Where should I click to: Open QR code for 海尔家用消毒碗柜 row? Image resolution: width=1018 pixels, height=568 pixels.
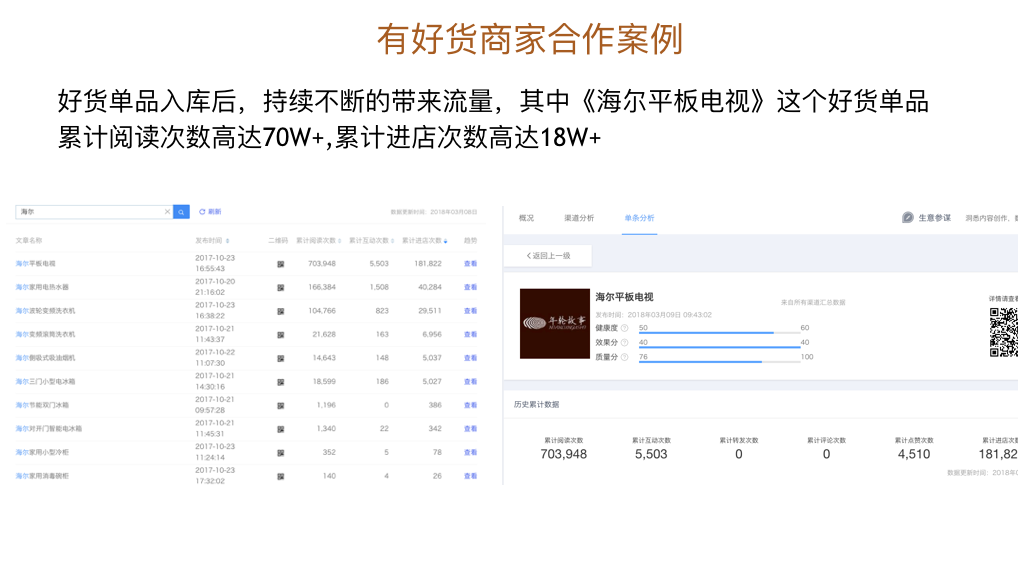click(x=280, y=476)
